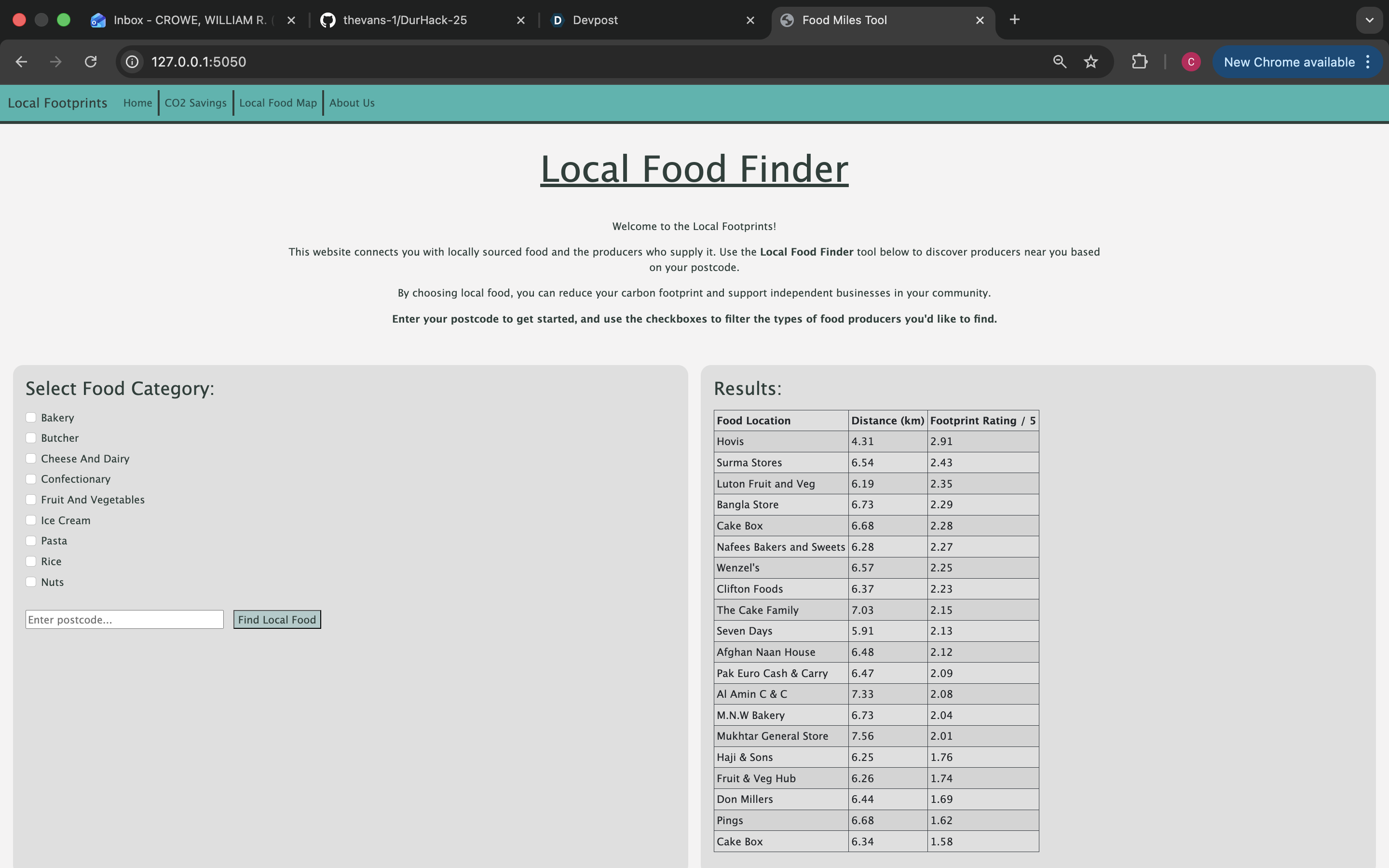1389x868 pixels.
Task: Check the Fruit And Vegetables option
Action: tap(31, 500)
